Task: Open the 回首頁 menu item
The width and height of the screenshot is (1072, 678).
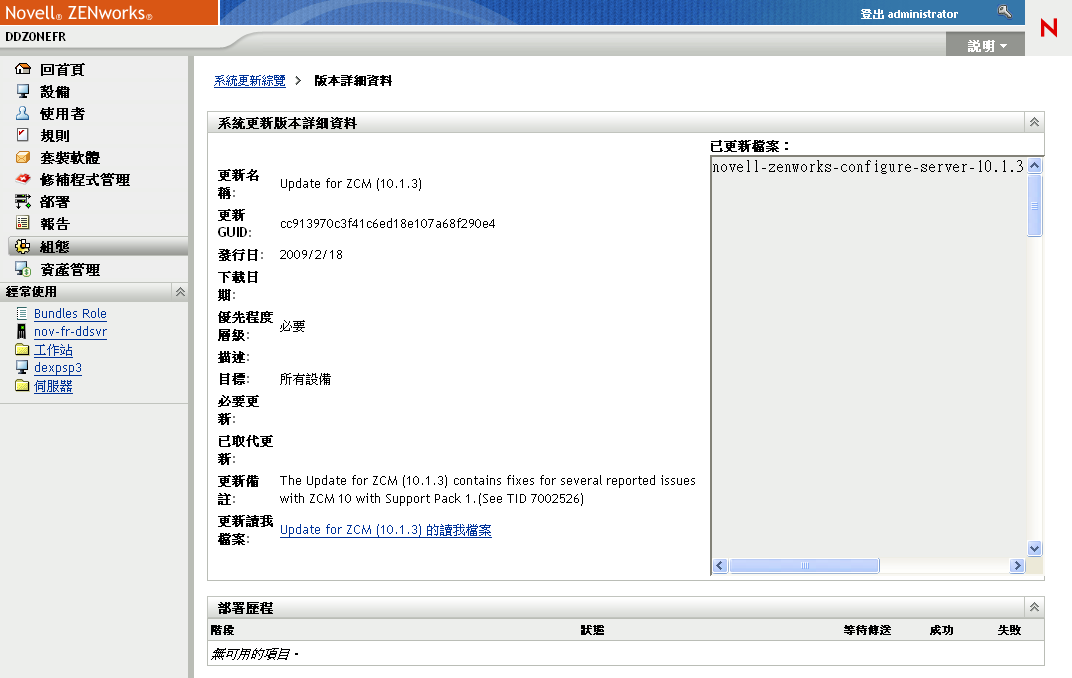Action: [62, 70]
